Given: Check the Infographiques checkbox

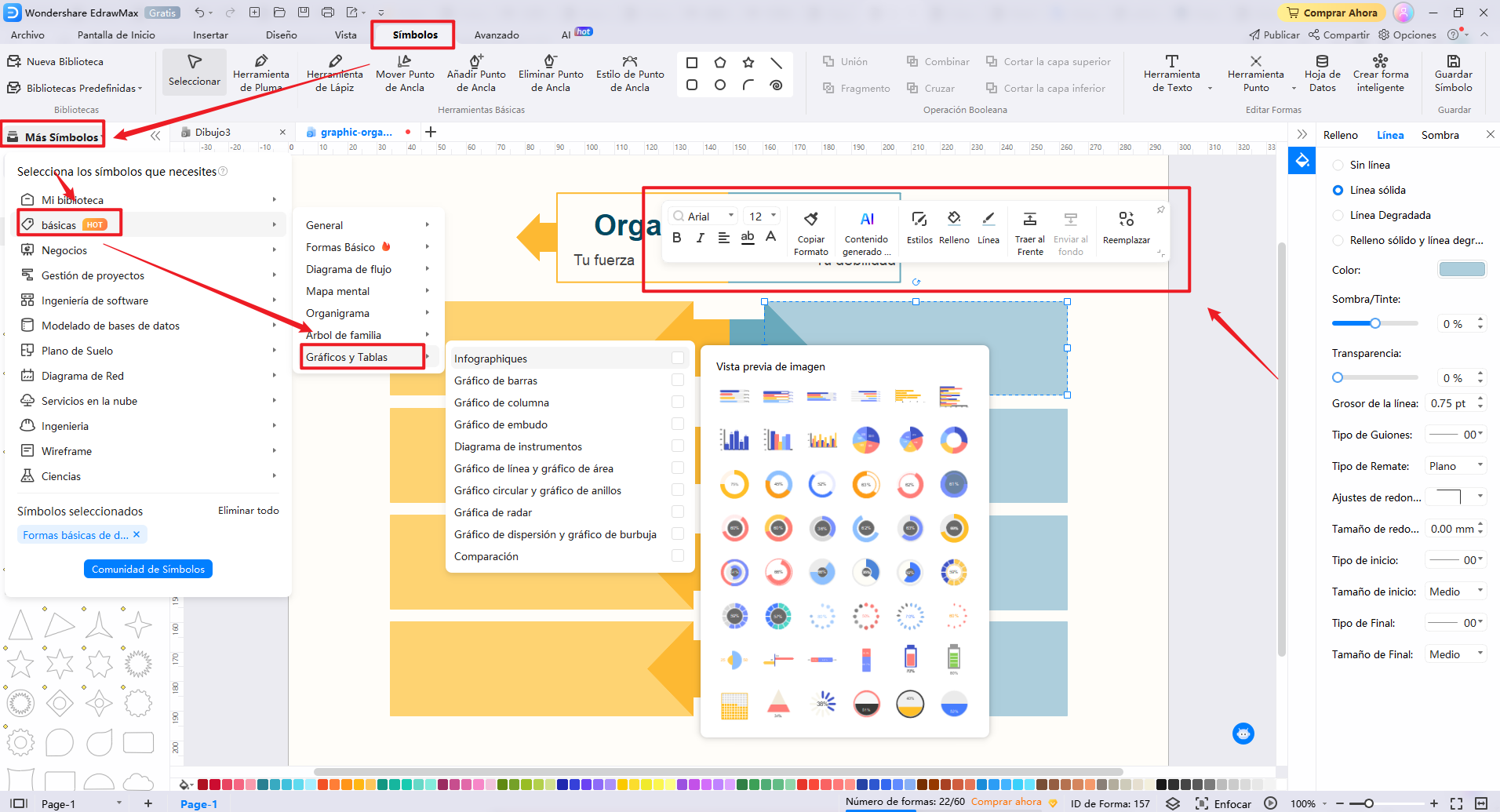Looking at the screenshot, I should click(677, 358).
